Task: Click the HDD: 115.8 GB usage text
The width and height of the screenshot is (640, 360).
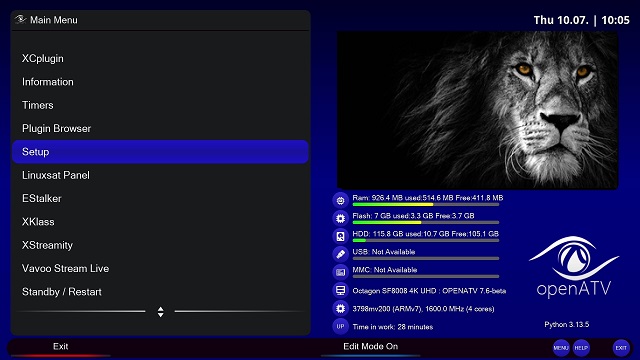Action: (x=425, y=233)
